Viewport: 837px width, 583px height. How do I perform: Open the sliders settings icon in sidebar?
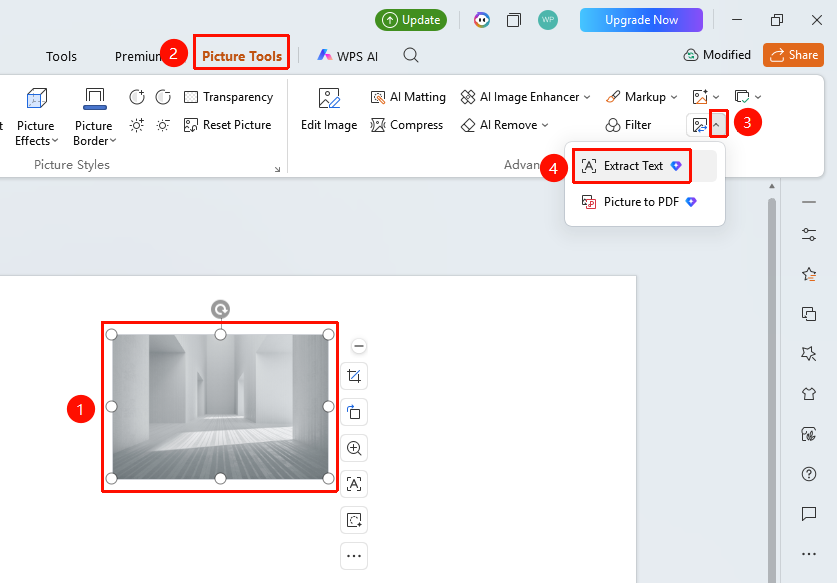[809, 234]
